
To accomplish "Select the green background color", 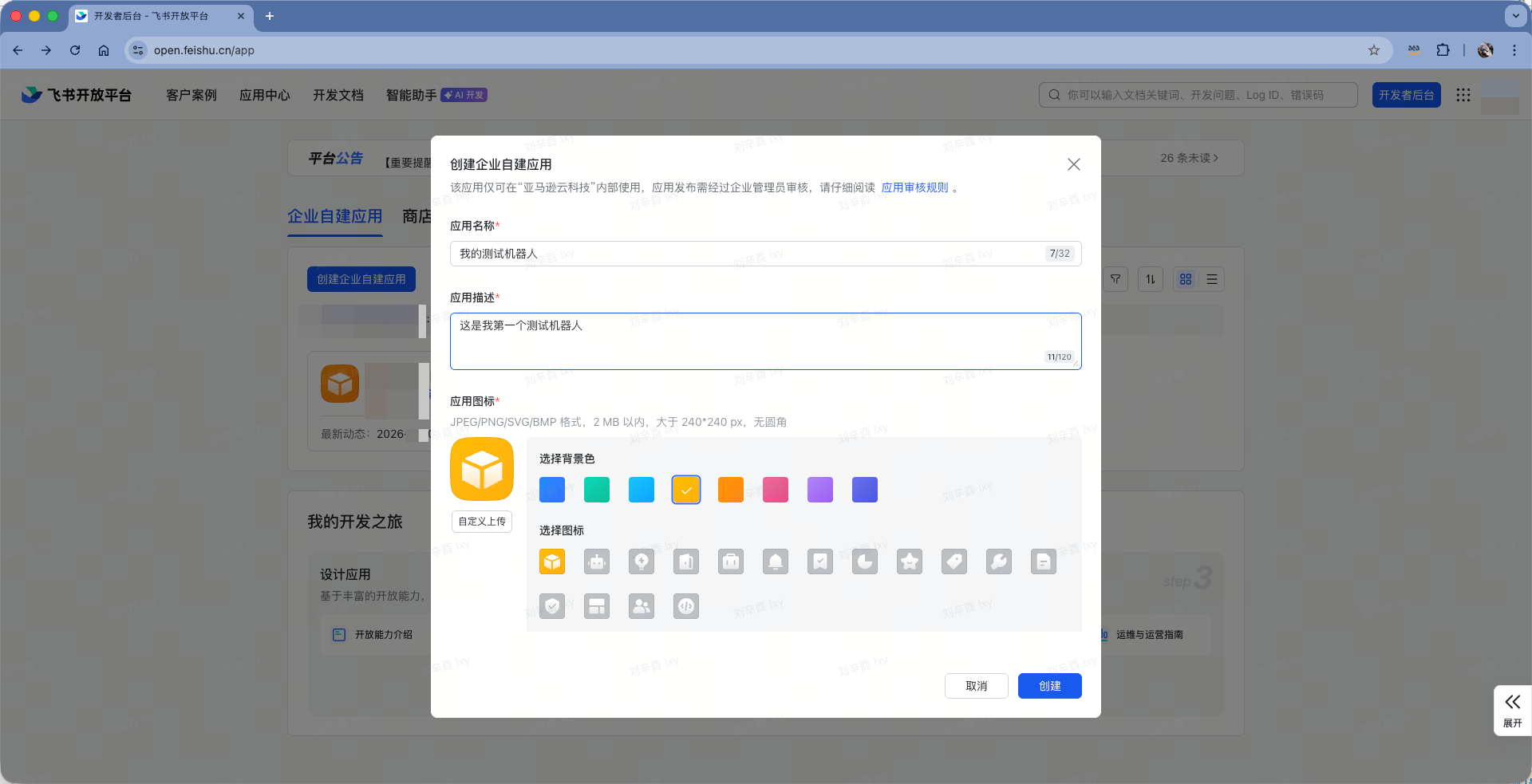I will pos(597,490).
